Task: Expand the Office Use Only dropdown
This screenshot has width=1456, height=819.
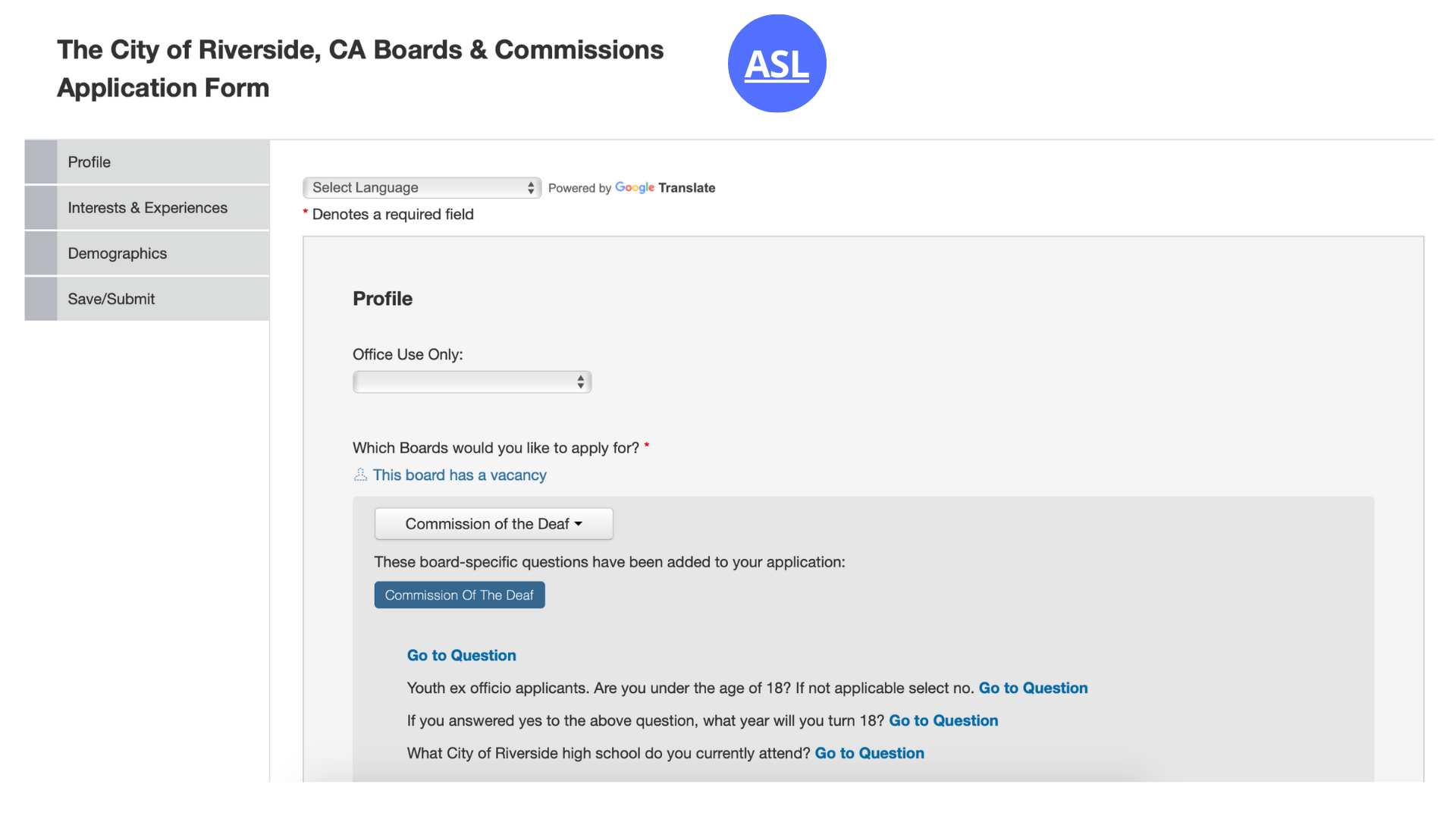Action: 472,381
